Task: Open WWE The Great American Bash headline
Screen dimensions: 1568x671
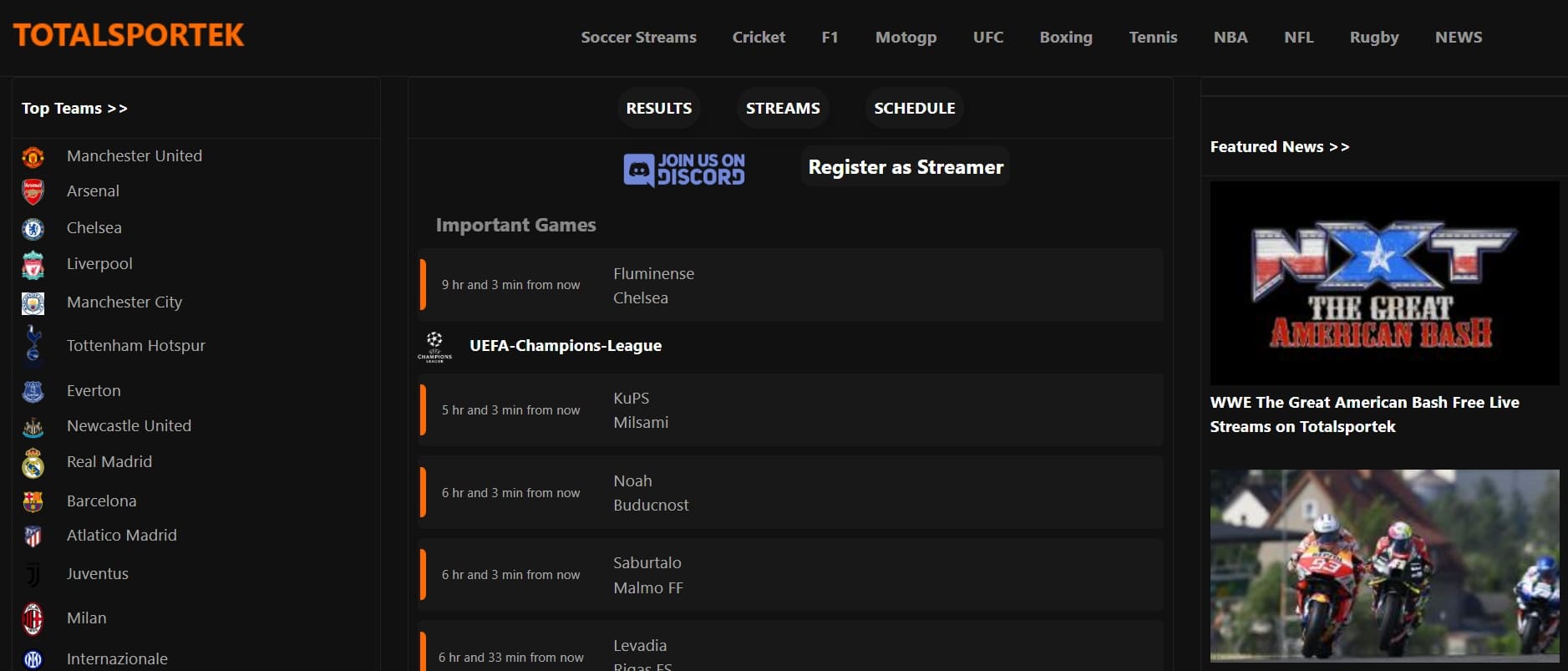Action: click(x=1364, y=414)
